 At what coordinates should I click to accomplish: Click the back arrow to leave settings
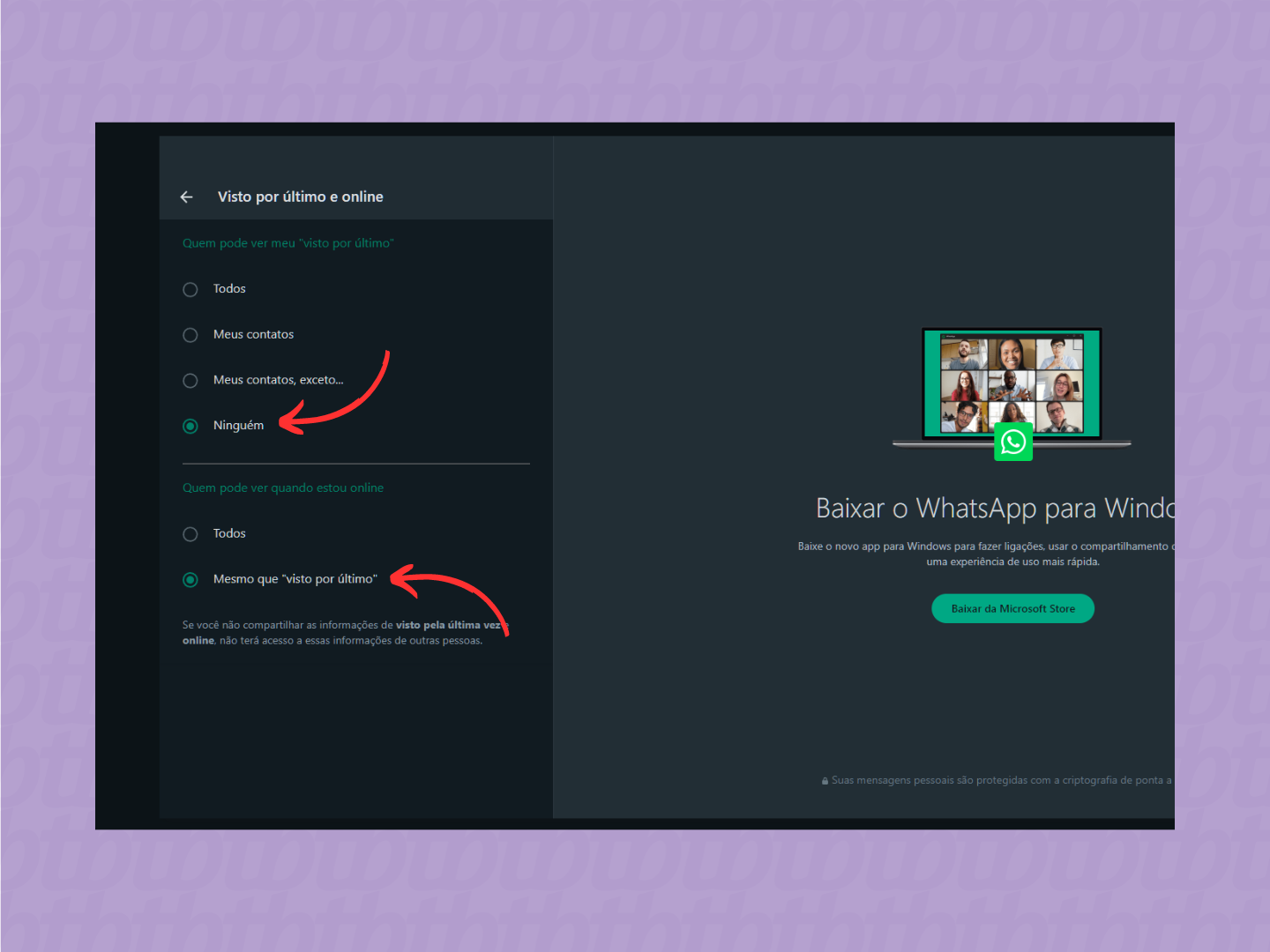[186, 197]
